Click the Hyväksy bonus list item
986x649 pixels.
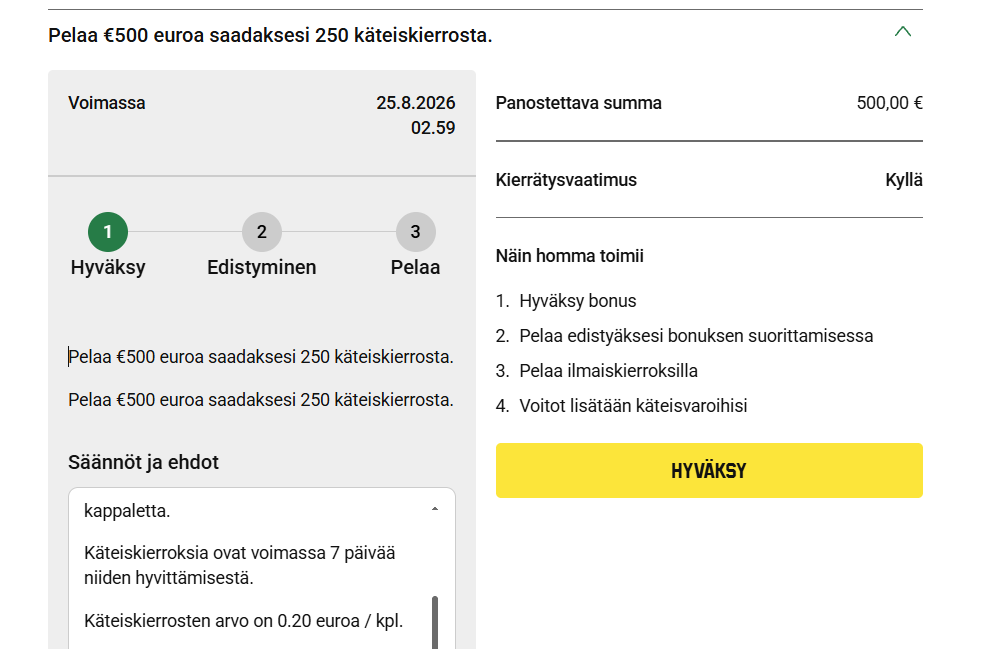click(x=577, y=301)
